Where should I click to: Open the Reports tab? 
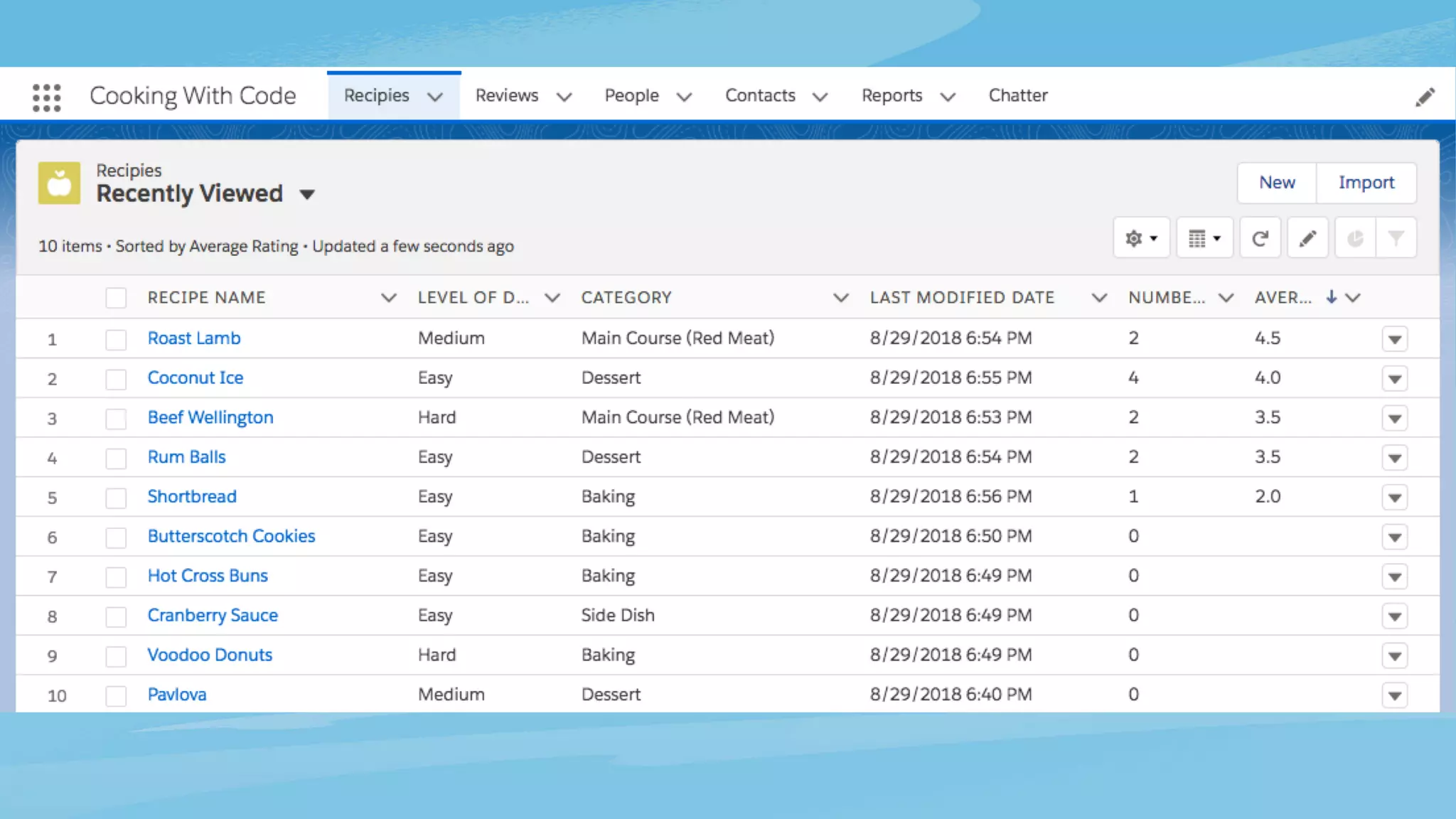[x=892, y=95]
